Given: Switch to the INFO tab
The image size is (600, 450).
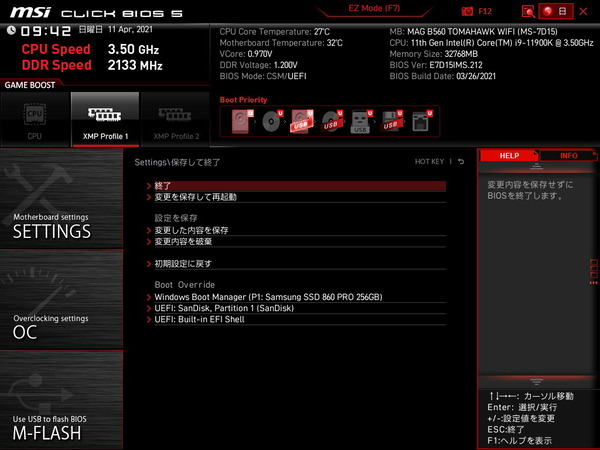Looking at the screenshot, I should (568, 156).
